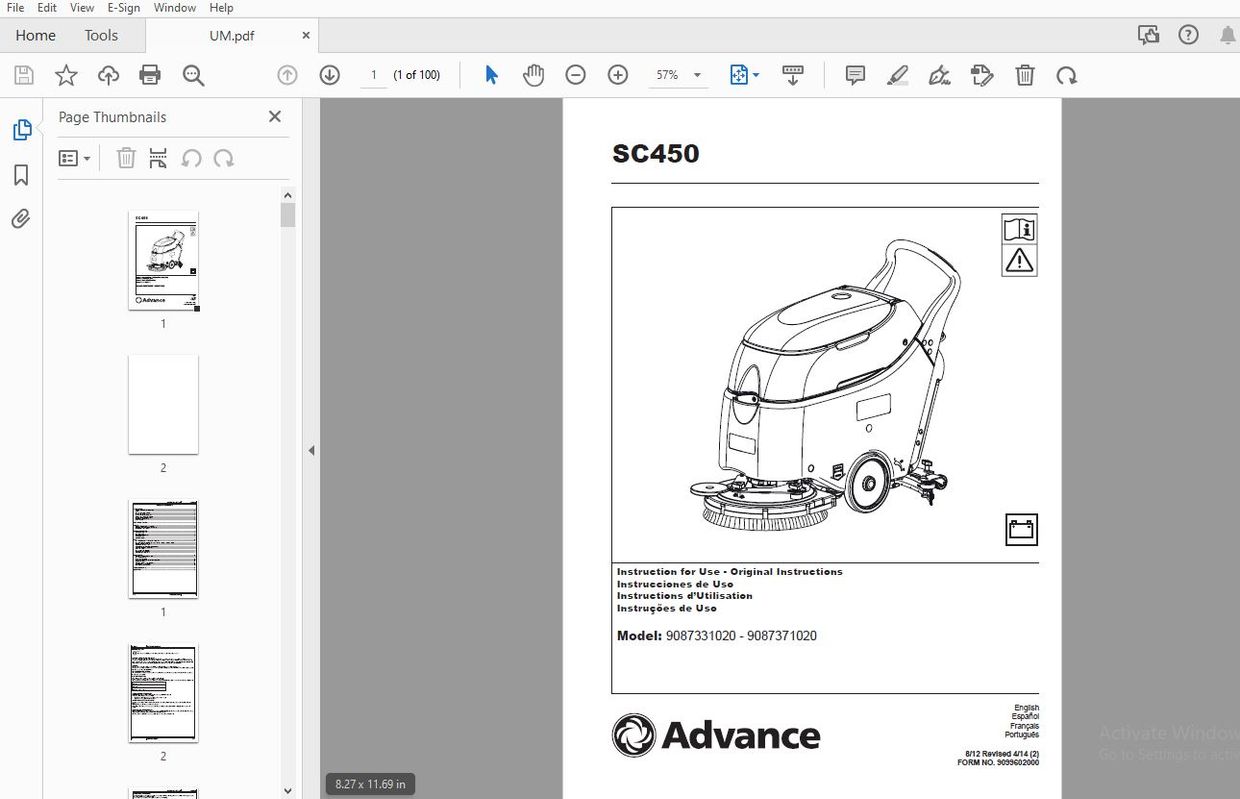The image size is (1240, 799).
Task: Select the Hand tool in the toolbar
Action: click(533, 74)
